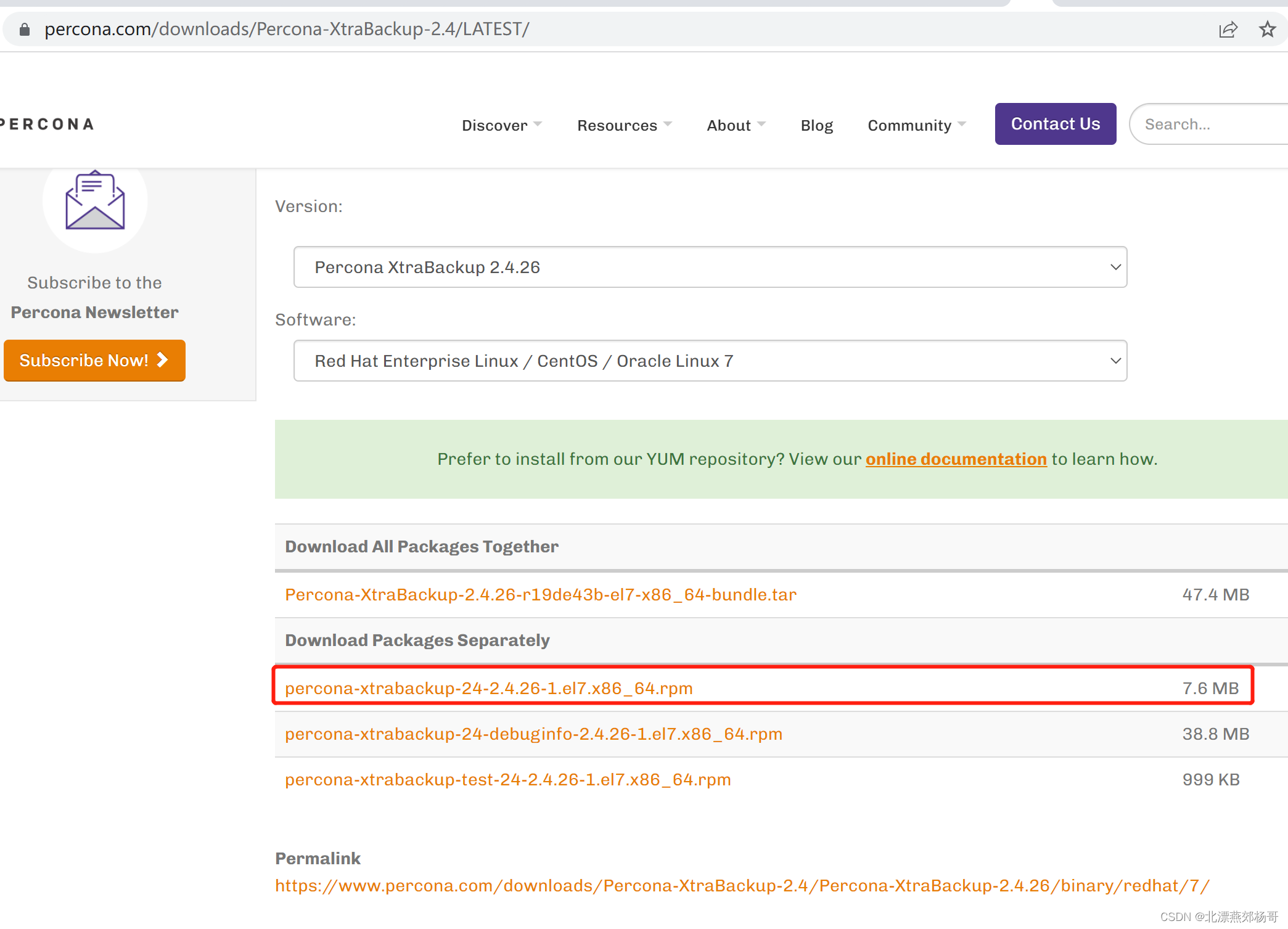Click the Percona logo
Viewport: 1288px width, 929px height.
pyautogui.click(x=47, y=125)
